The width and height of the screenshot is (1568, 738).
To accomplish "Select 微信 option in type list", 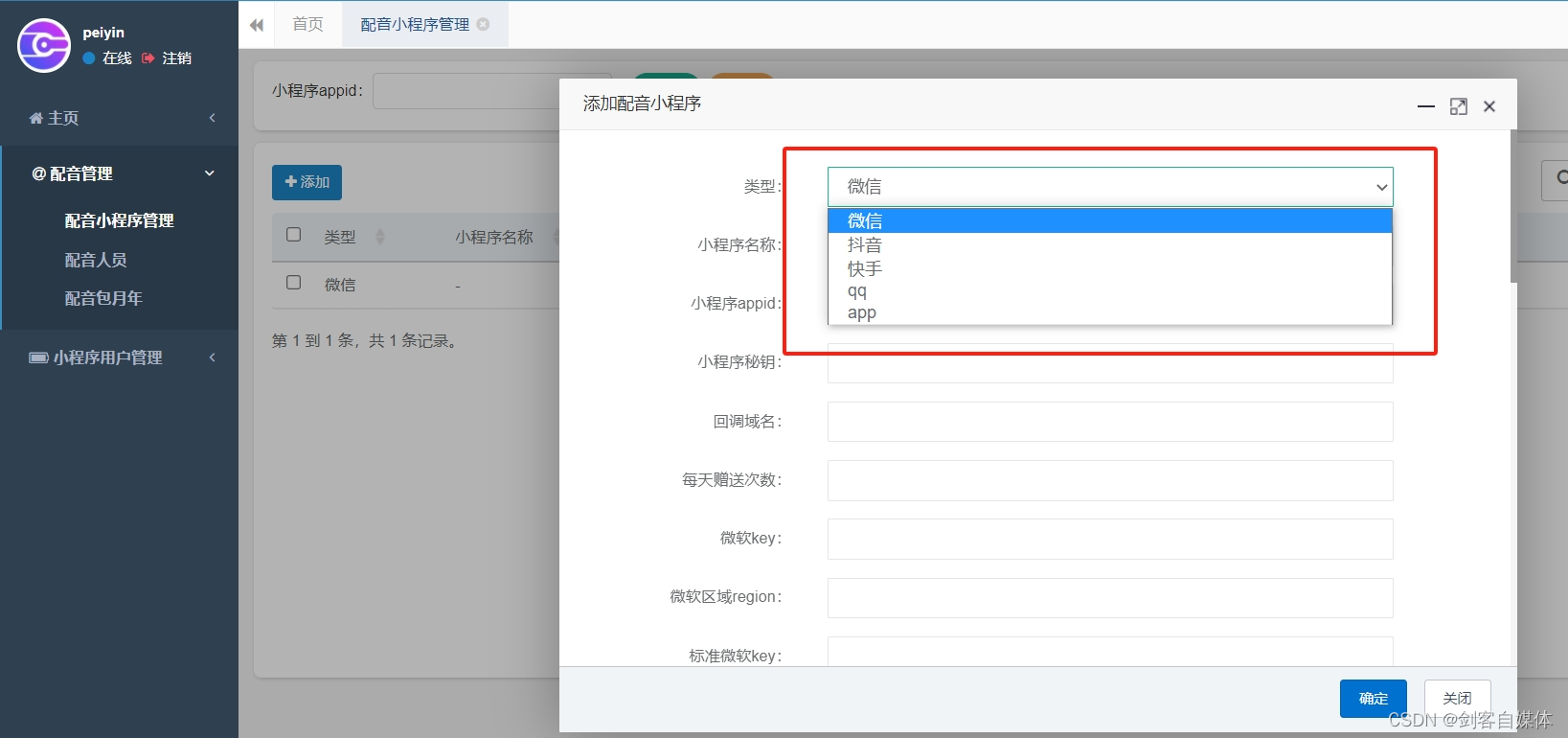I will 1110,220.
